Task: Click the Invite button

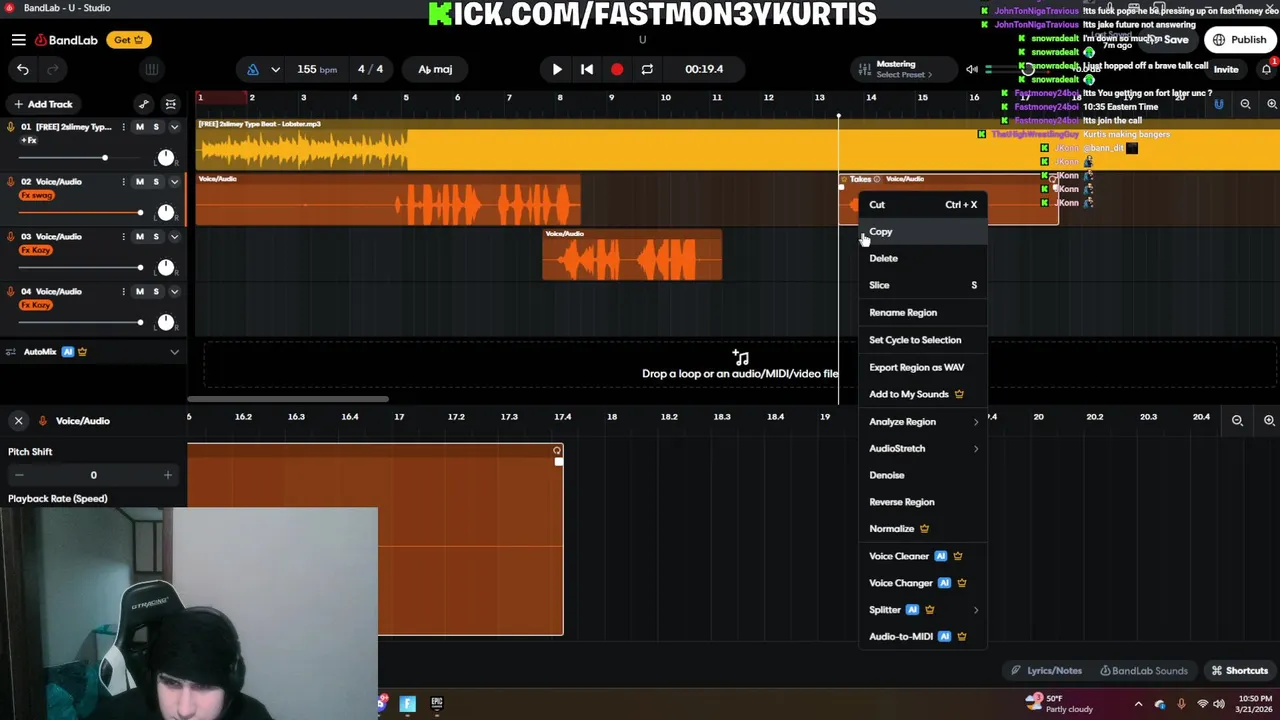Action: tap(1226, 70)
